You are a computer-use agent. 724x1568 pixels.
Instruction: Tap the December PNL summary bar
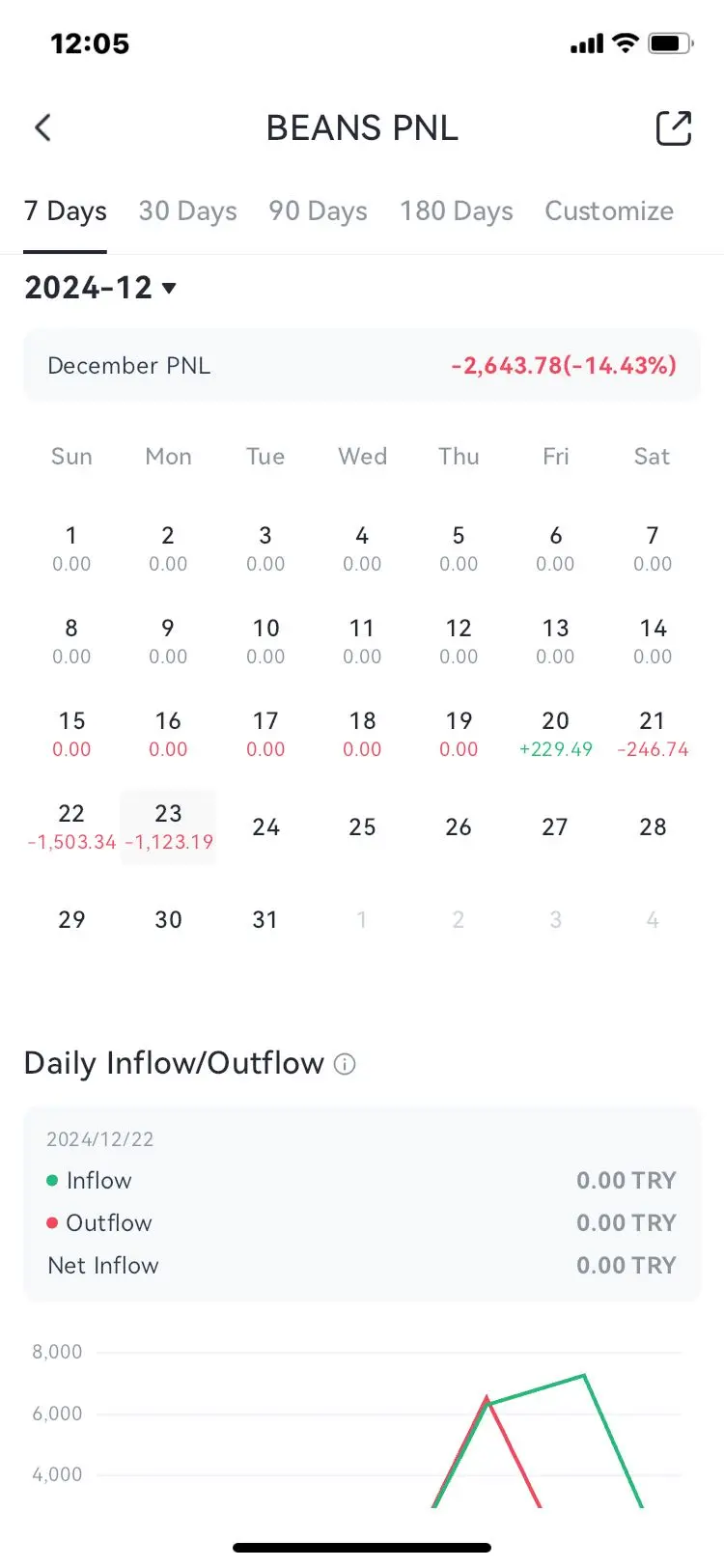[x=362, y=366]
